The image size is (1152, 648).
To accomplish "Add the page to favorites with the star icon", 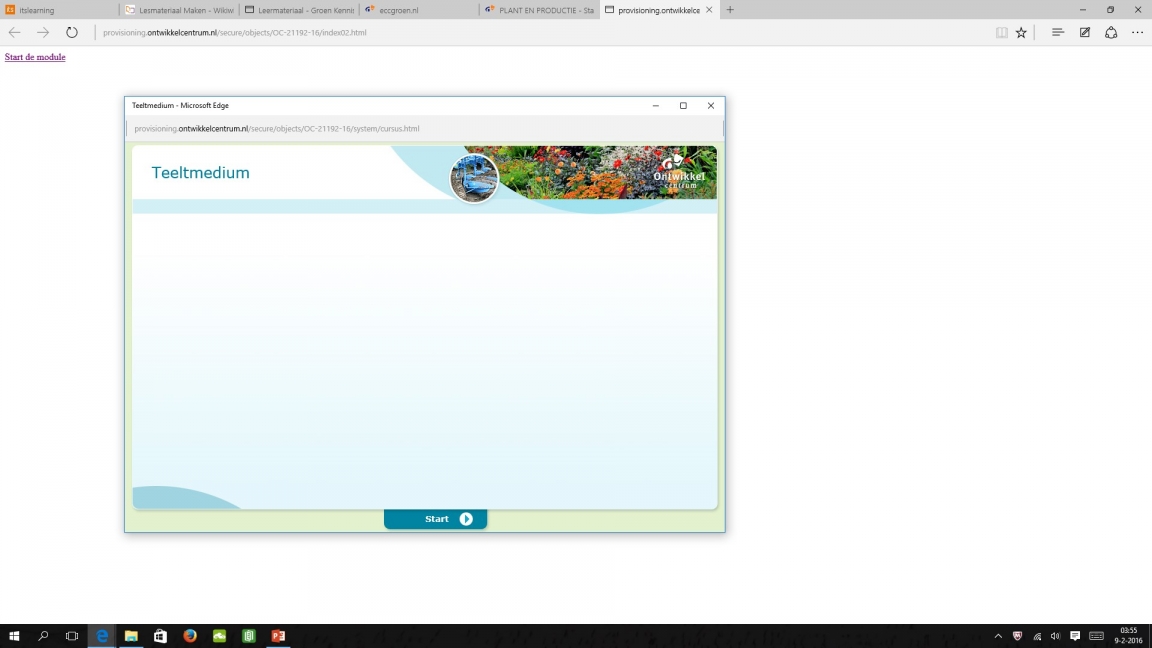I will click(1021, 32).
